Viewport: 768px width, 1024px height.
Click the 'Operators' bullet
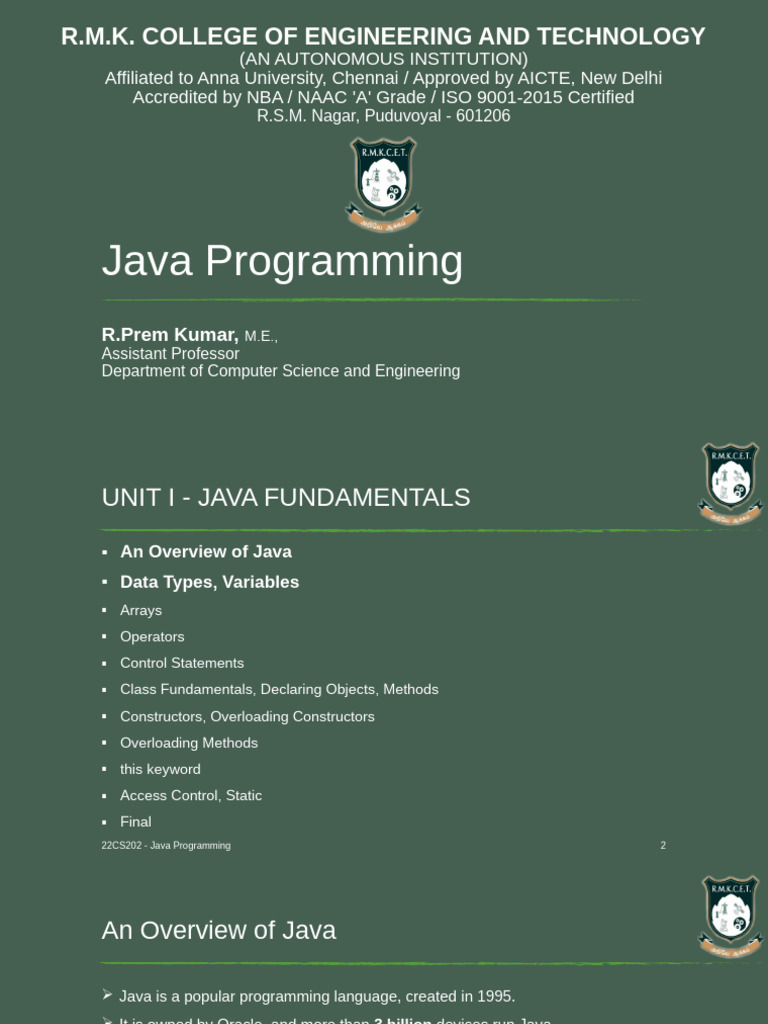tap(152, 637)
